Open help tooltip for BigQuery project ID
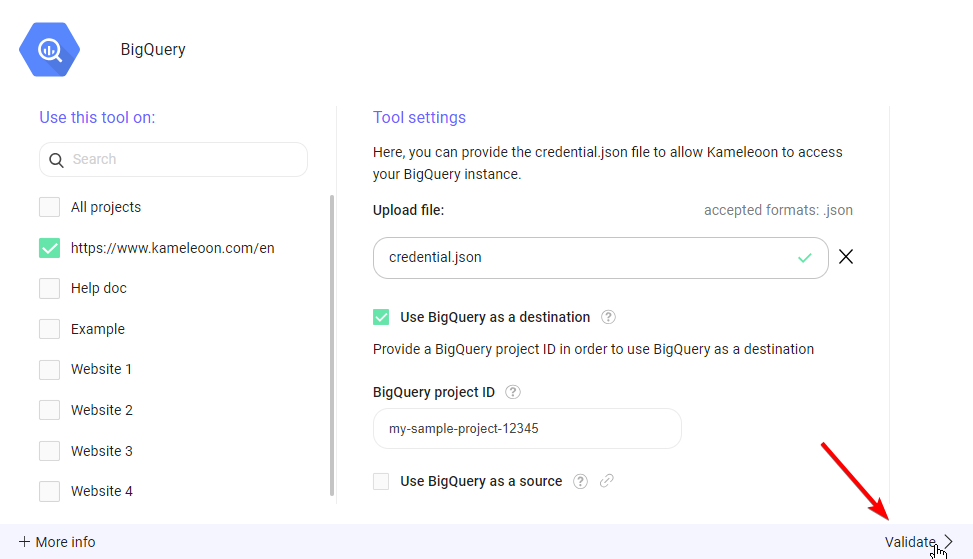This screenshot has height=559, width=973. point(513,392)
